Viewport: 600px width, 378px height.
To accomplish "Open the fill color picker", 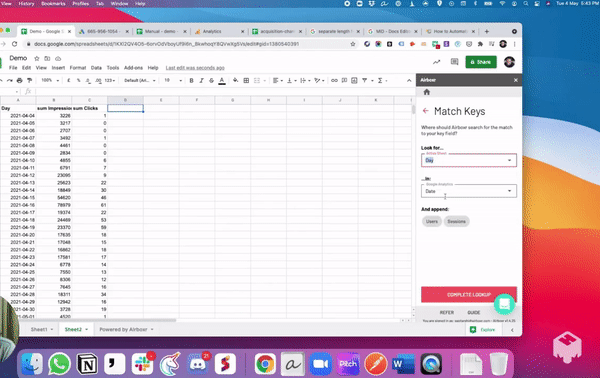I will point(235,80).
